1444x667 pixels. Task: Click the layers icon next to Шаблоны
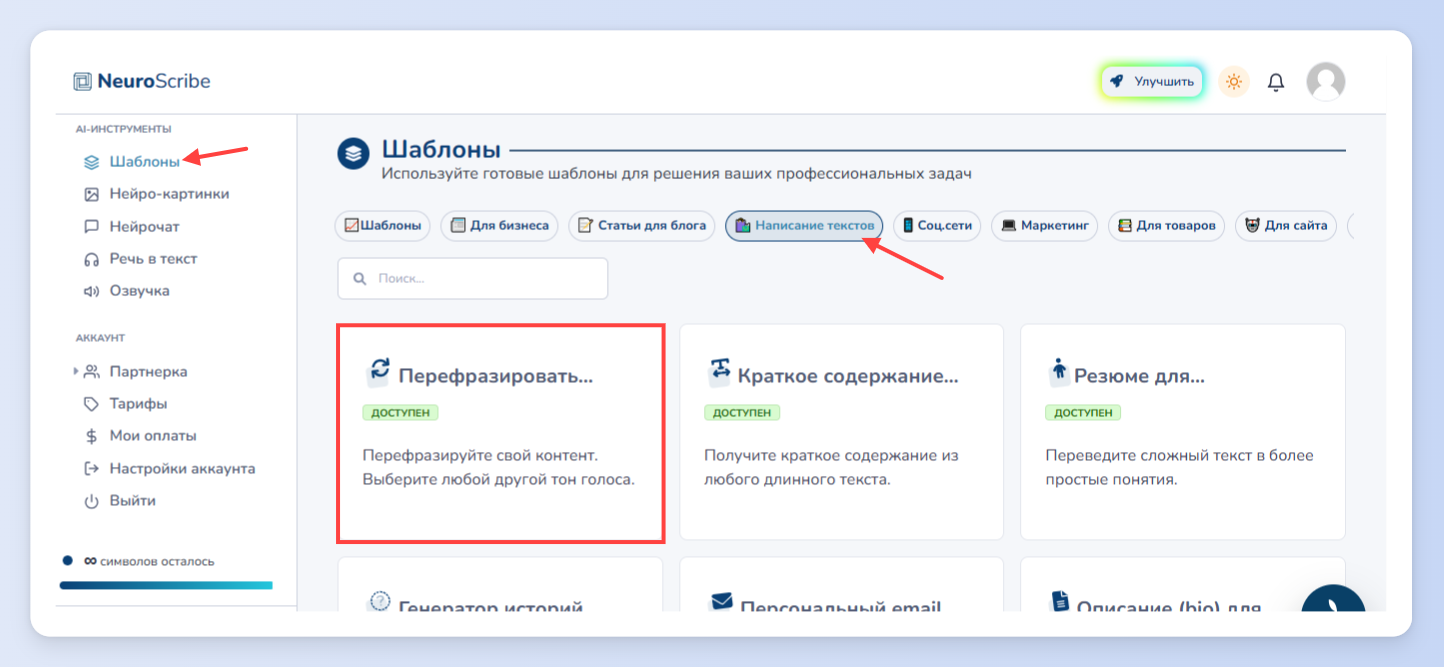pyautogui.click(x=91, y=162)
